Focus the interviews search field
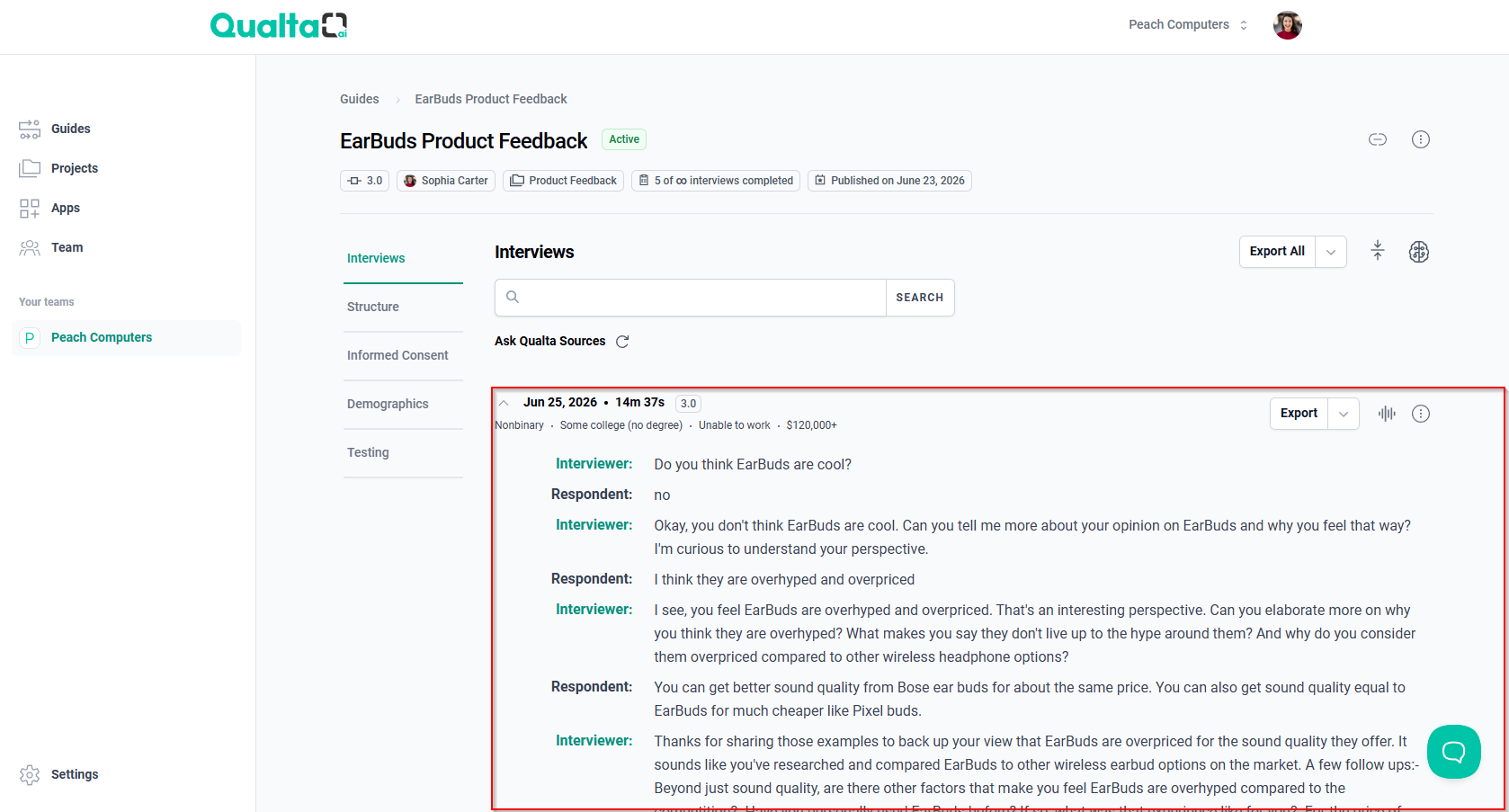This screenshot has width=1509, height=812. click(691, 298)
